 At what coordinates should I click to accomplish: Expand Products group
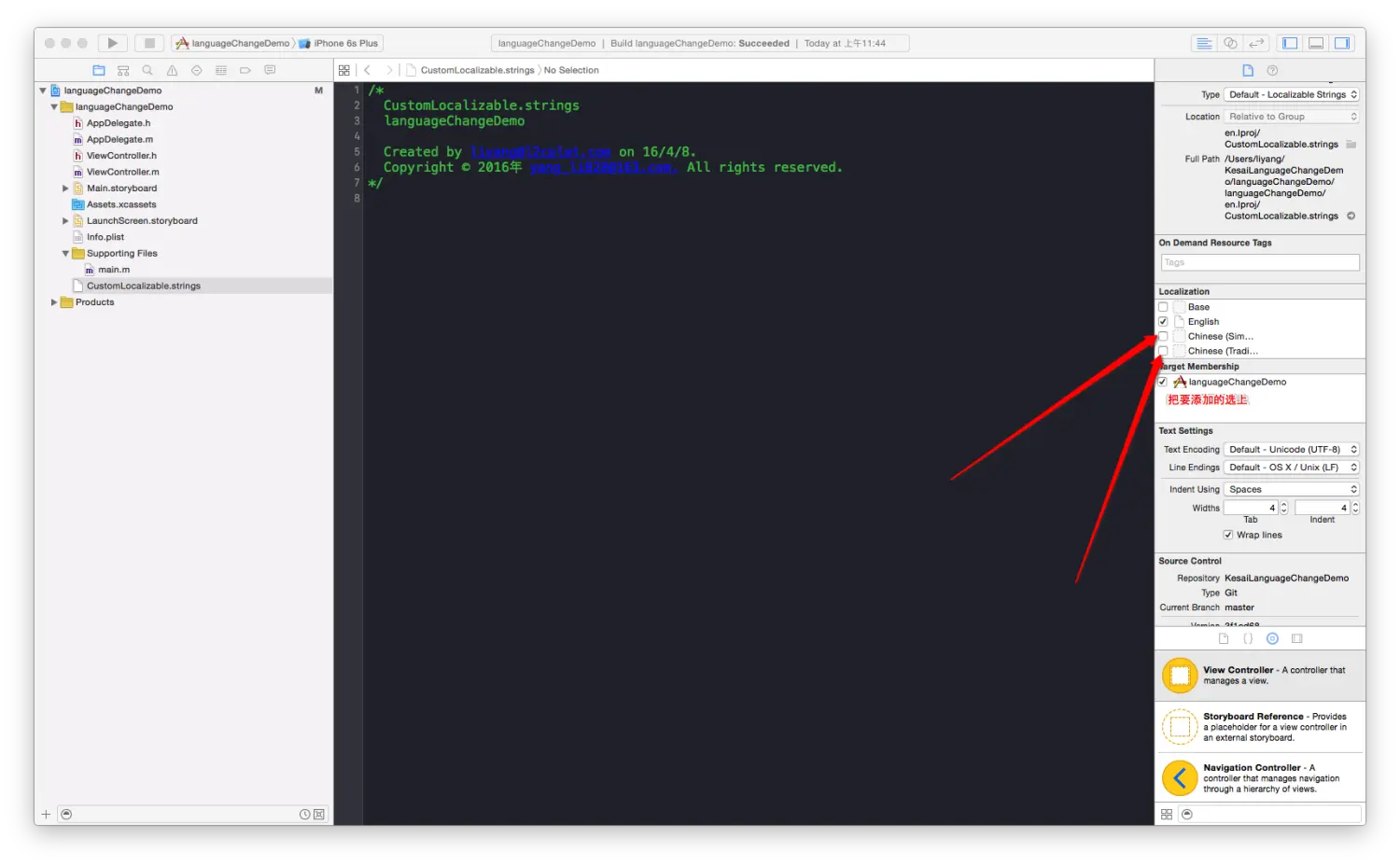(x=54, y=302)
